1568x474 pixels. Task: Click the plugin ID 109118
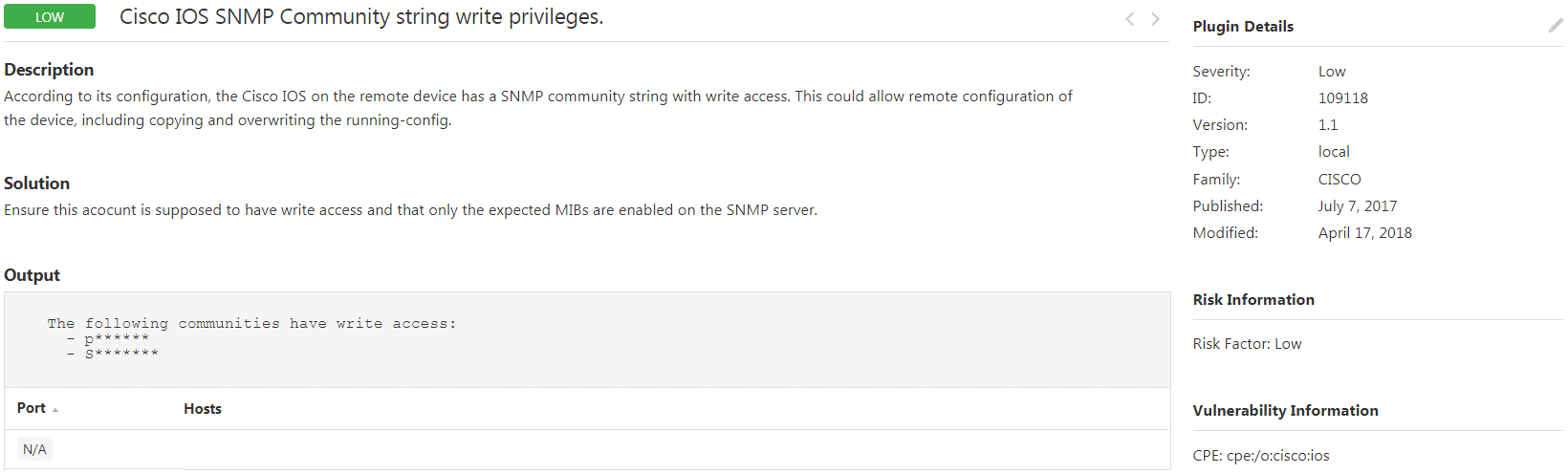pos(1343,98)
